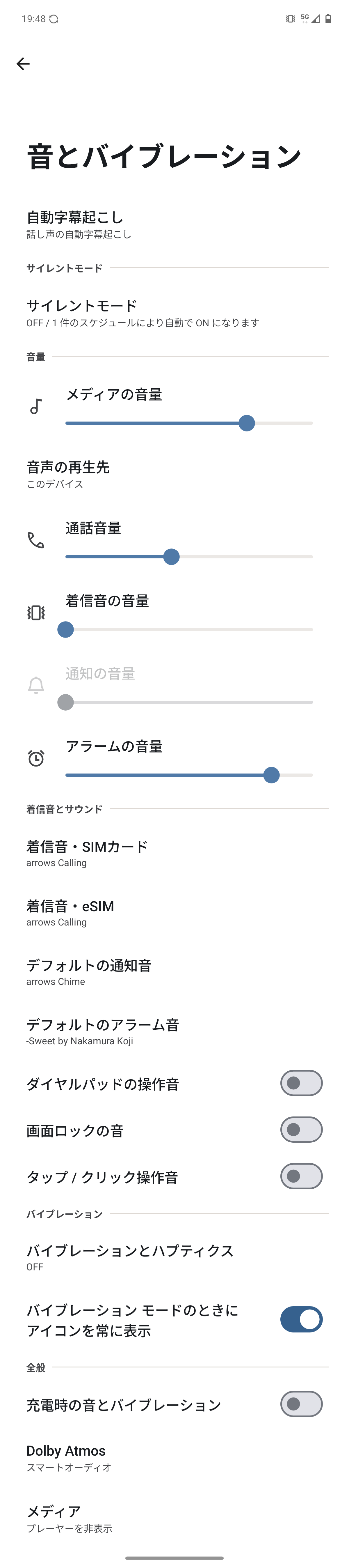Tap the media volume music note icon
This screenshot has width=349, height=1568.
(36, 406)
